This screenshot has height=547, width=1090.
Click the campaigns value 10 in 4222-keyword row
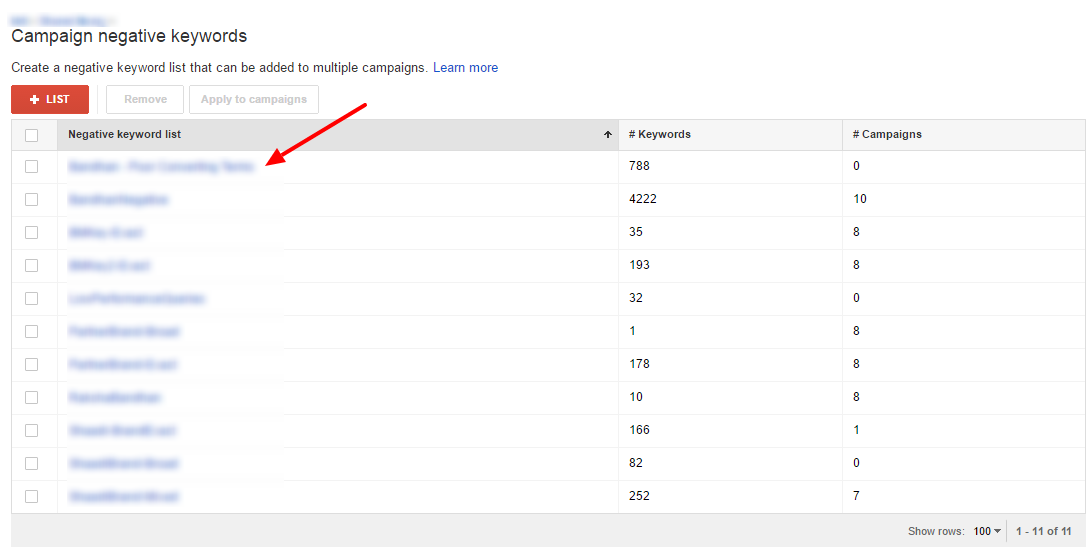(860, 199)
